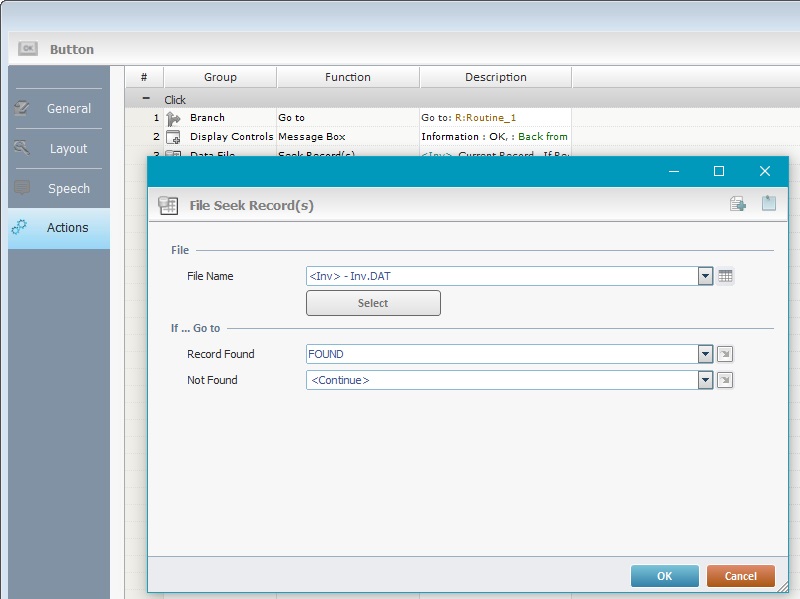Image resolution: width=800 pixels, height=599 pixels.
Task: Click the copy document icon in dialog header
Action: 738,204
